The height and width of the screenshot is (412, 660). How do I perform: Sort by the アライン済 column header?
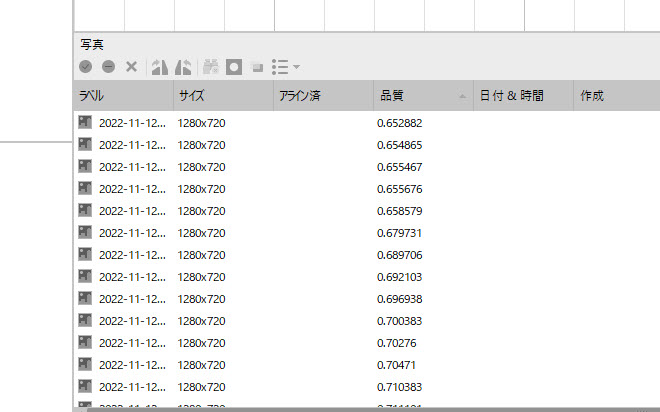(324, 96)
